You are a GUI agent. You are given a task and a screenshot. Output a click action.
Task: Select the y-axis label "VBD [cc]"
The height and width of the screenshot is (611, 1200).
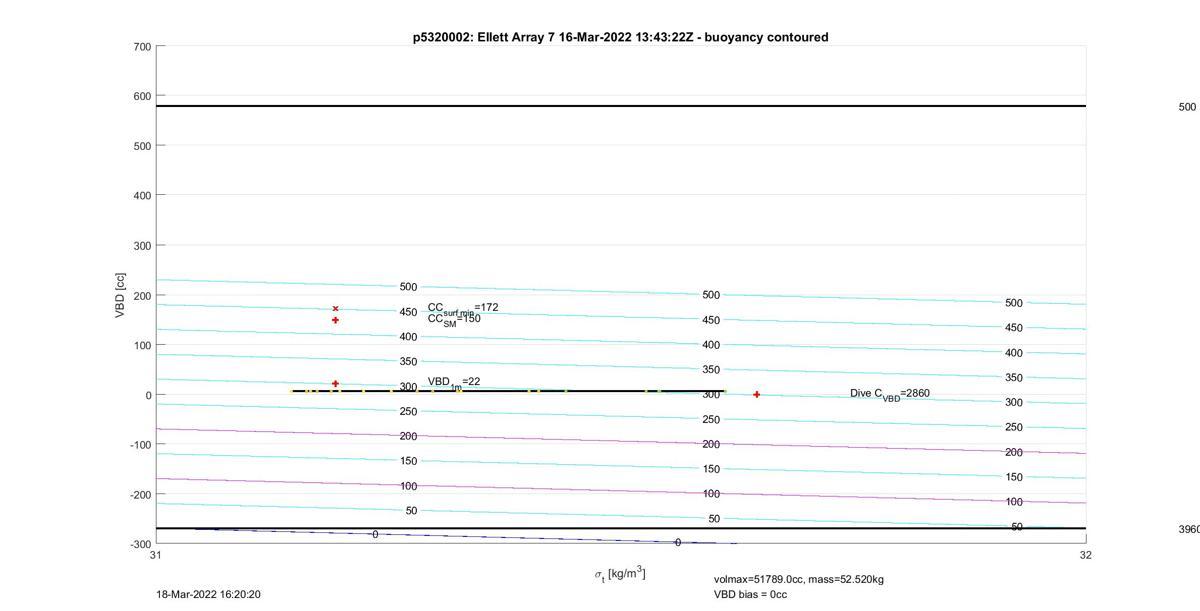pos(121,295)
